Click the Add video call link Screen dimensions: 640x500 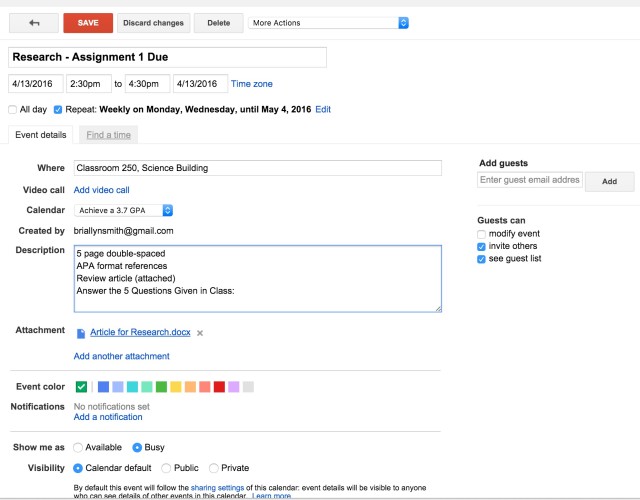(102, 190)
